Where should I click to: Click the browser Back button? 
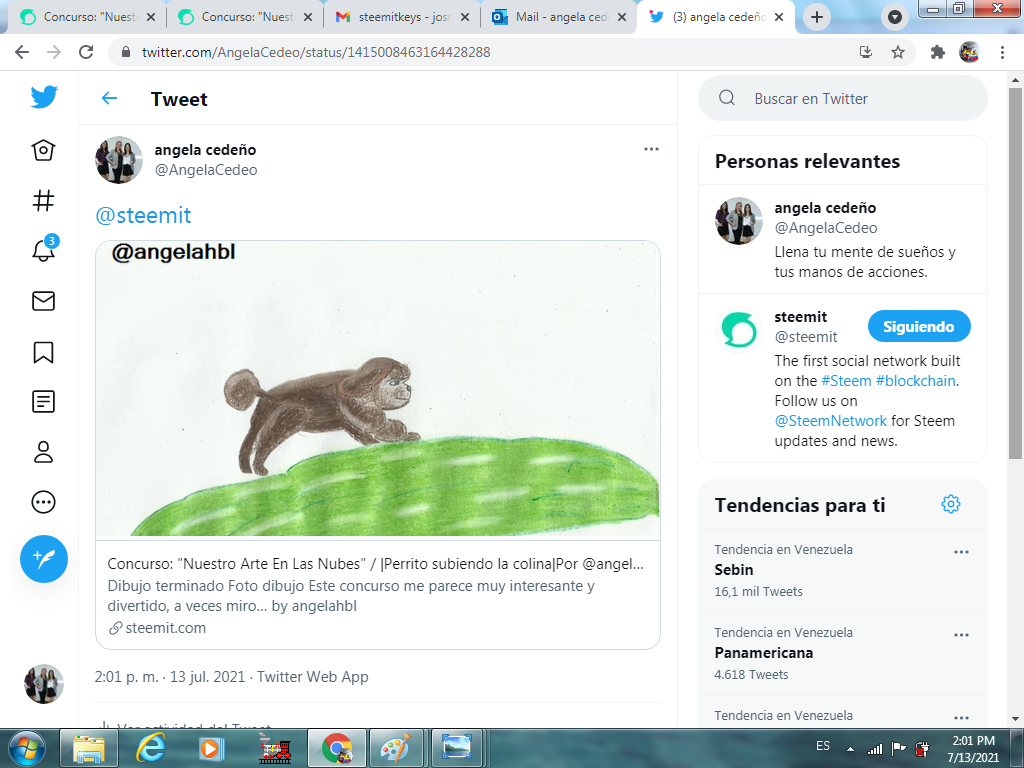22,52
